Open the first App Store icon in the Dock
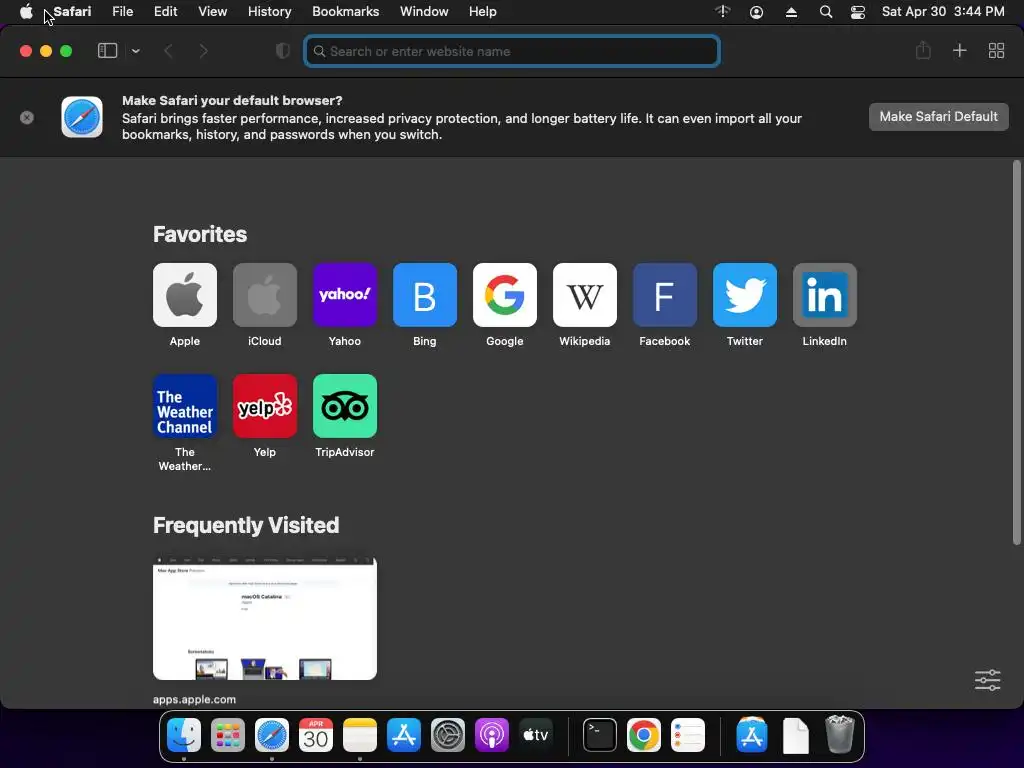 coord(404,735)
